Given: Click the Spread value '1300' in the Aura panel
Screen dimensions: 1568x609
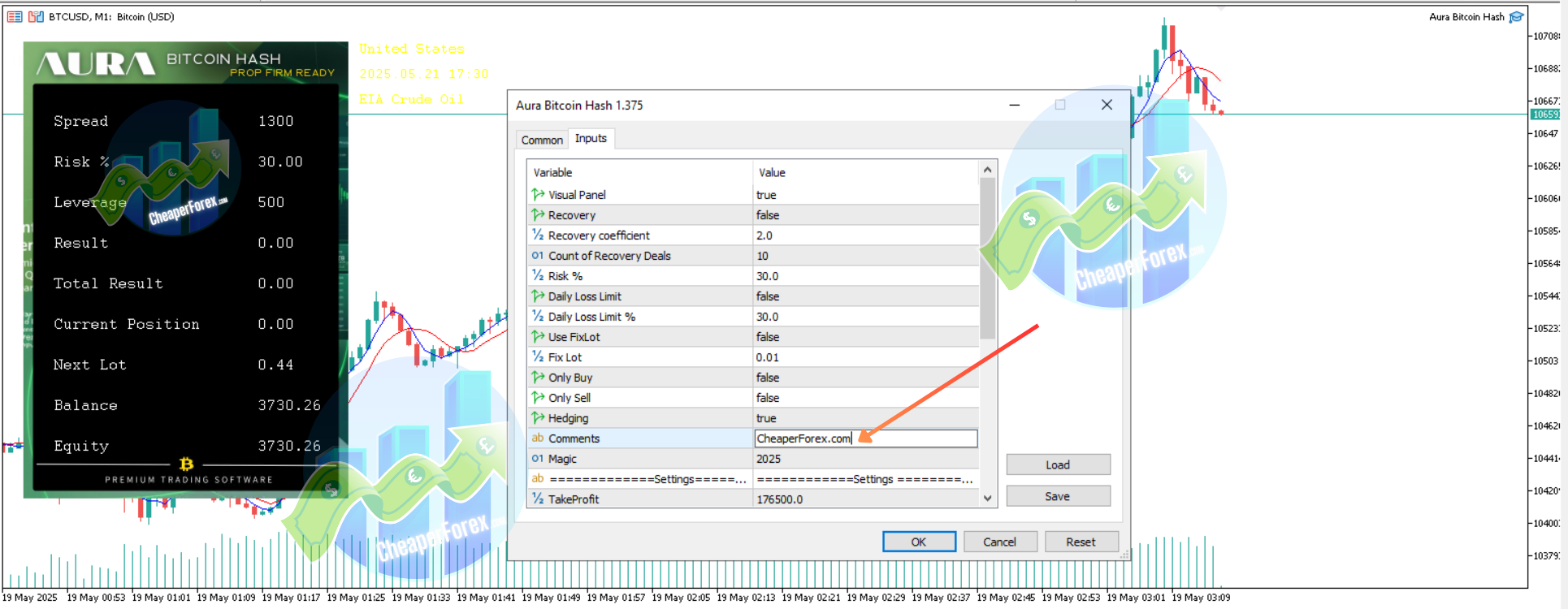Looking at the screenshot, I should (276, 121).
